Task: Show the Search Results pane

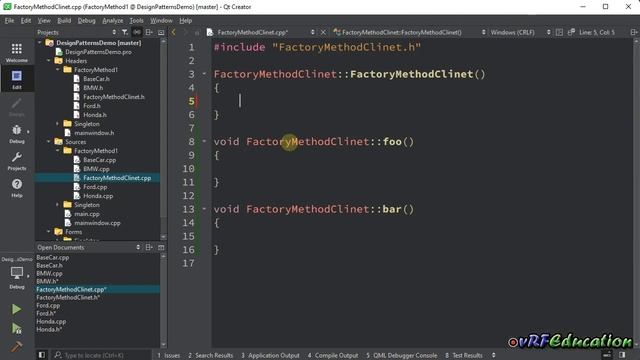Action: coord(211,355)
